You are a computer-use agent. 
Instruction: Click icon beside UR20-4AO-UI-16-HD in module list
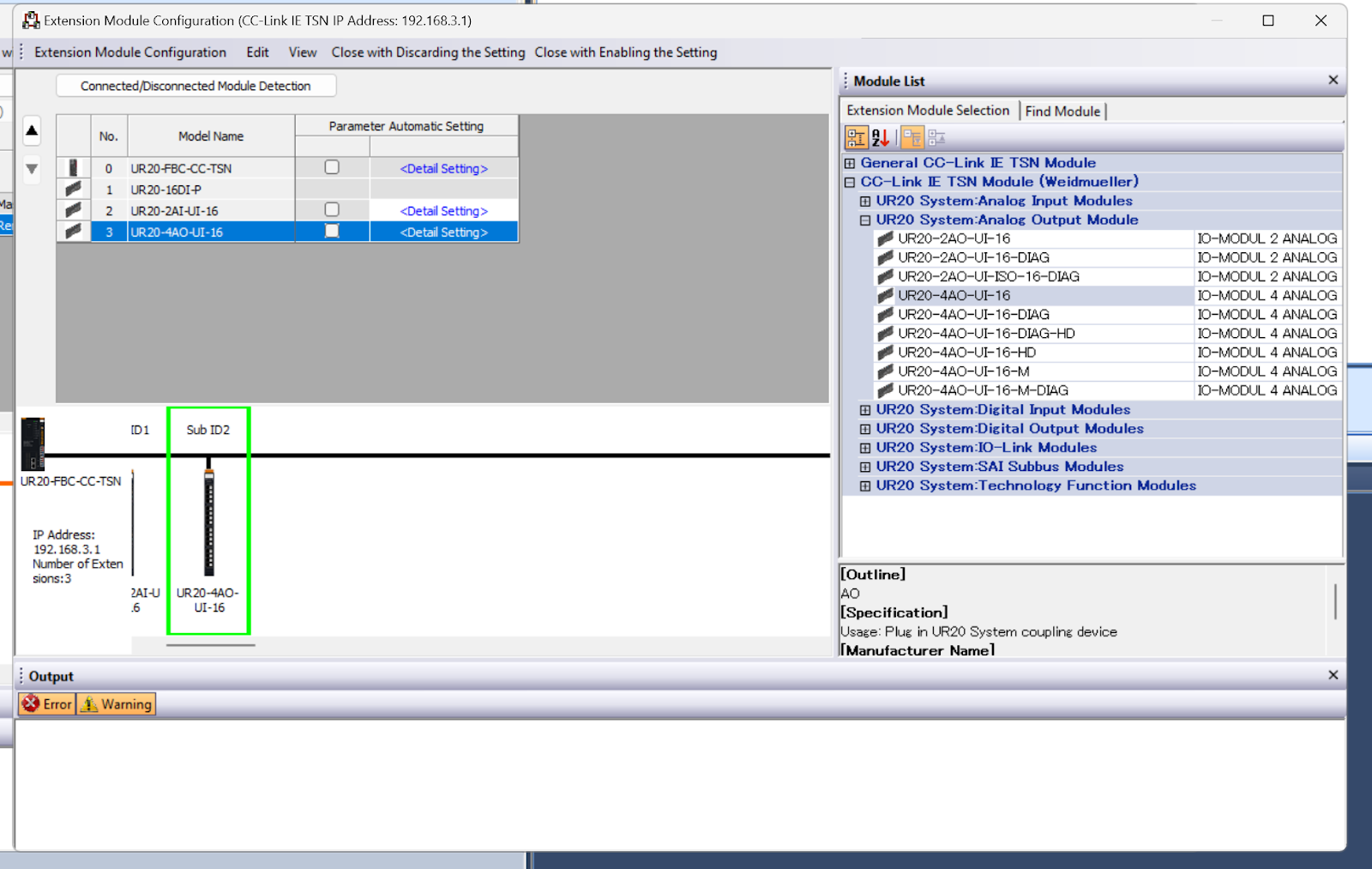[886, 352]
